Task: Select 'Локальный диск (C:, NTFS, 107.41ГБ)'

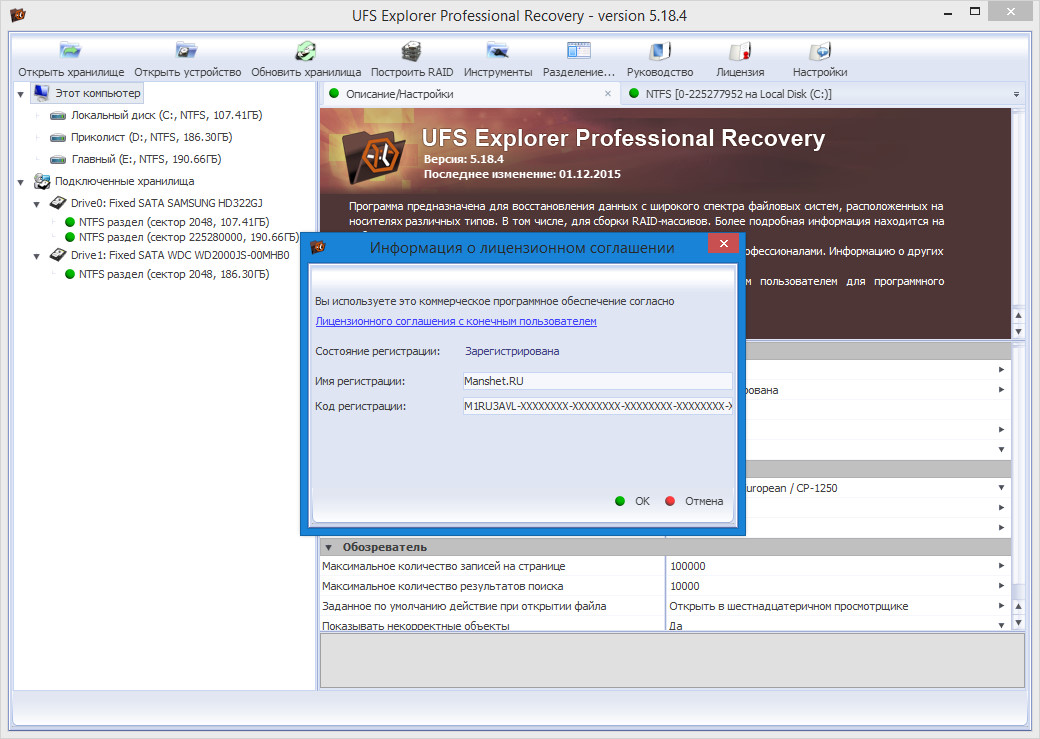Action: click(x=166, y=115)
